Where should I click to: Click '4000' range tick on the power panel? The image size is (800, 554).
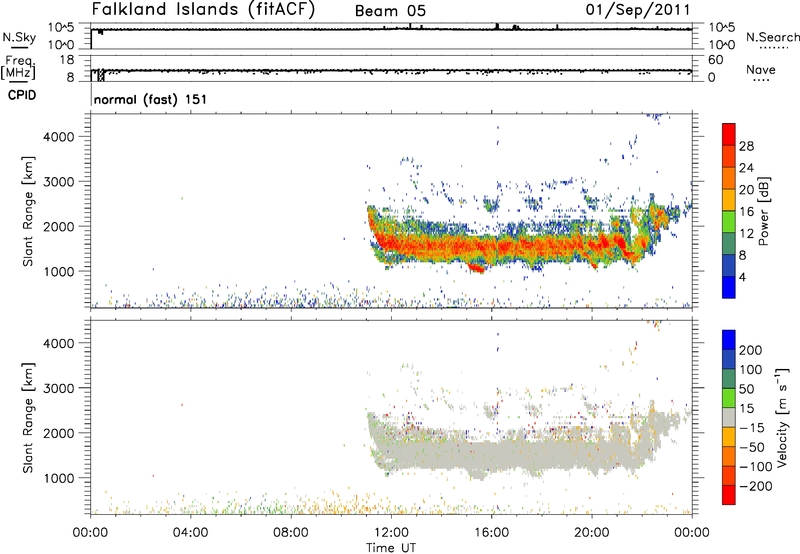tap(59, 137)
